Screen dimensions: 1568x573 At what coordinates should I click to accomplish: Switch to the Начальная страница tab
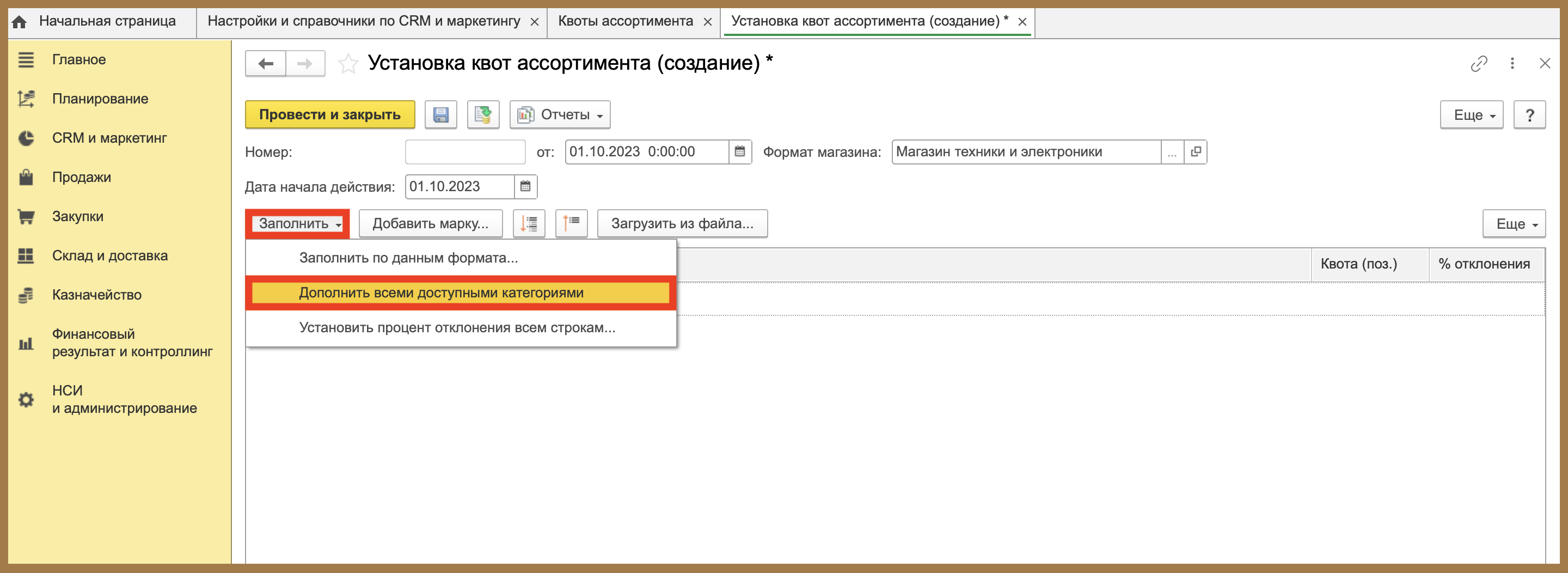pyautogui.click(x=102, y=22)
